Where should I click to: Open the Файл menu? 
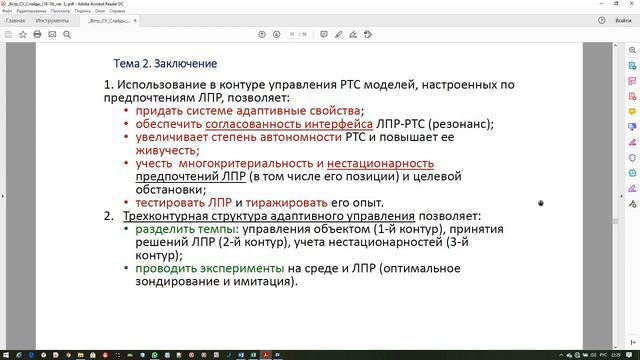pos(7,11)
